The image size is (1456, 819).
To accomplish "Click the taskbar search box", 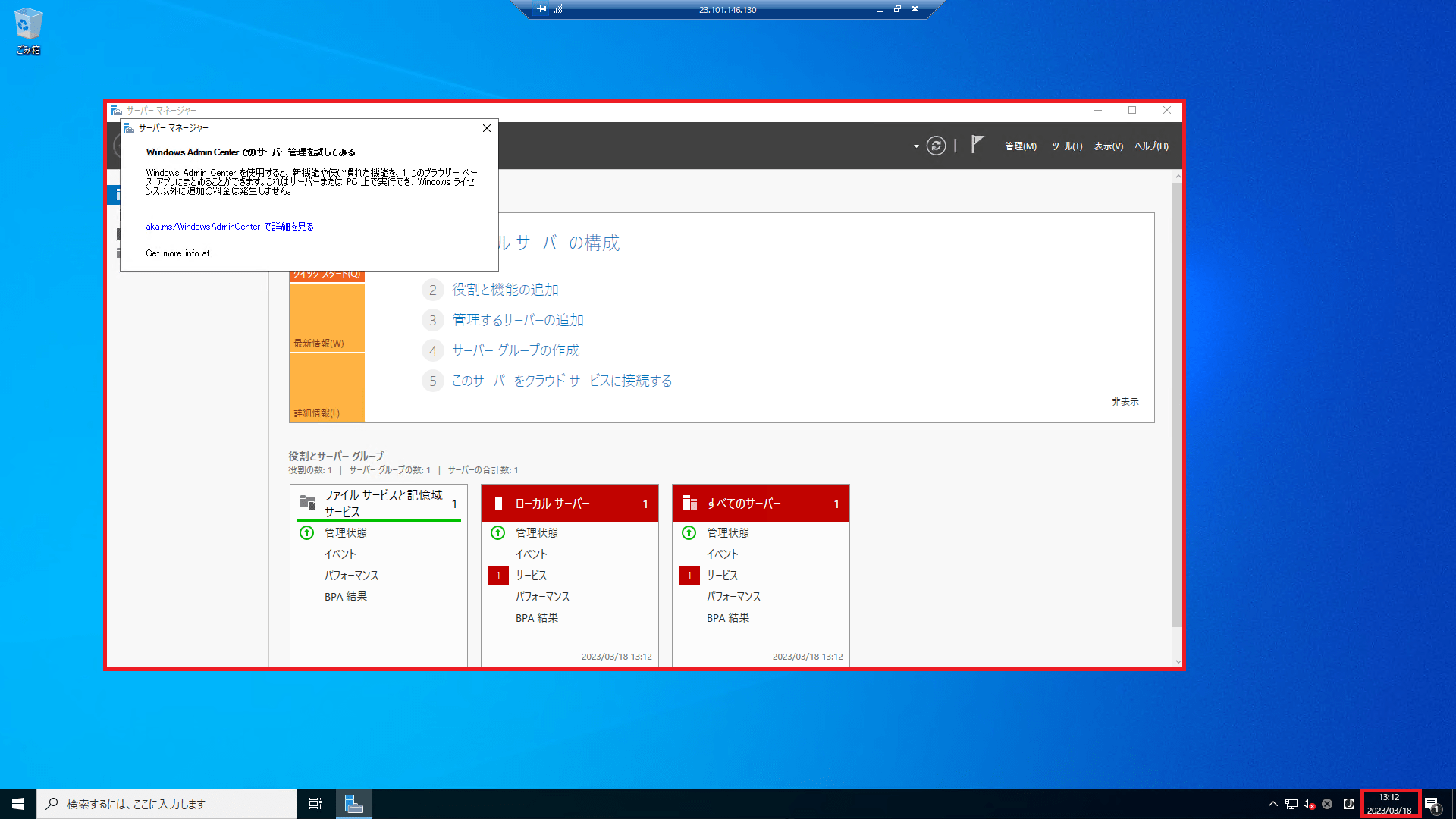I will coord(167,804).
